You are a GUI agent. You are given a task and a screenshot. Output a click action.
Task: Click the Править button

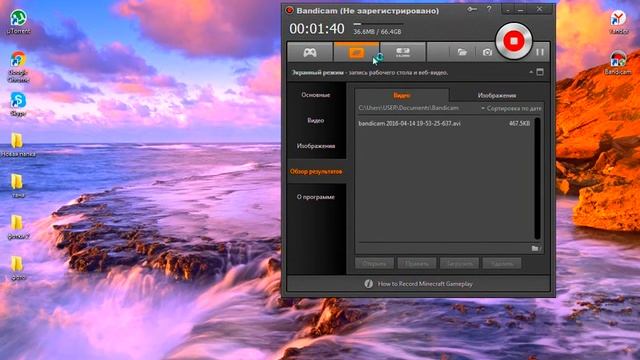point(417,263)
